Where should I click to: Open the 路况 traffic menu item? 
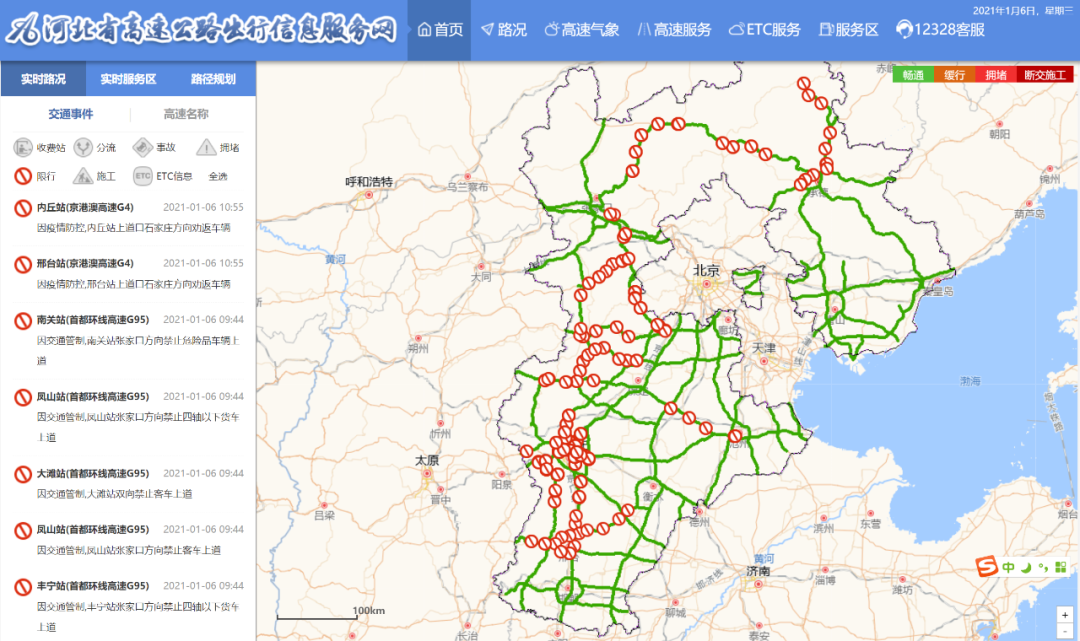[x=503, y=30]
